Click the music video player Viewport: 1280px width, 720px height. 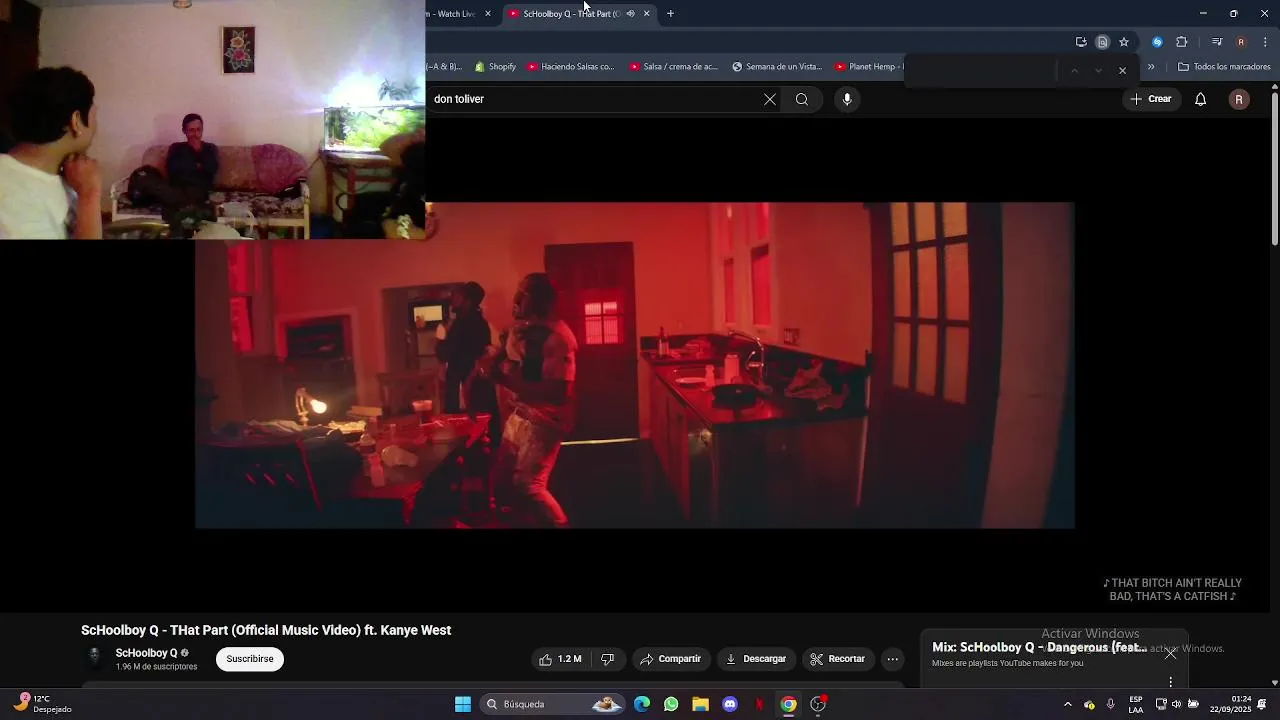[x=635, y=365]
